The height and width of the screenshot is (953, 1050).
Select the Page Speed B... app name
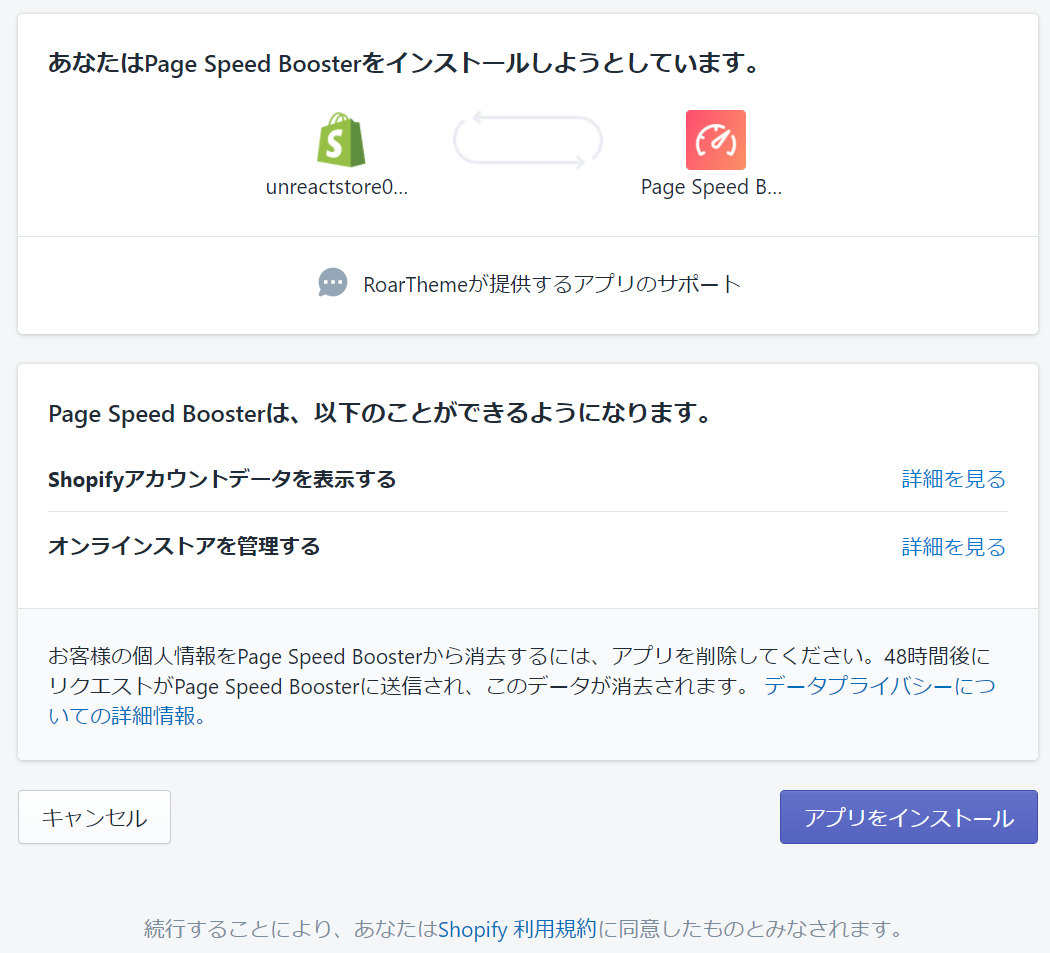[x=711, y=187]
